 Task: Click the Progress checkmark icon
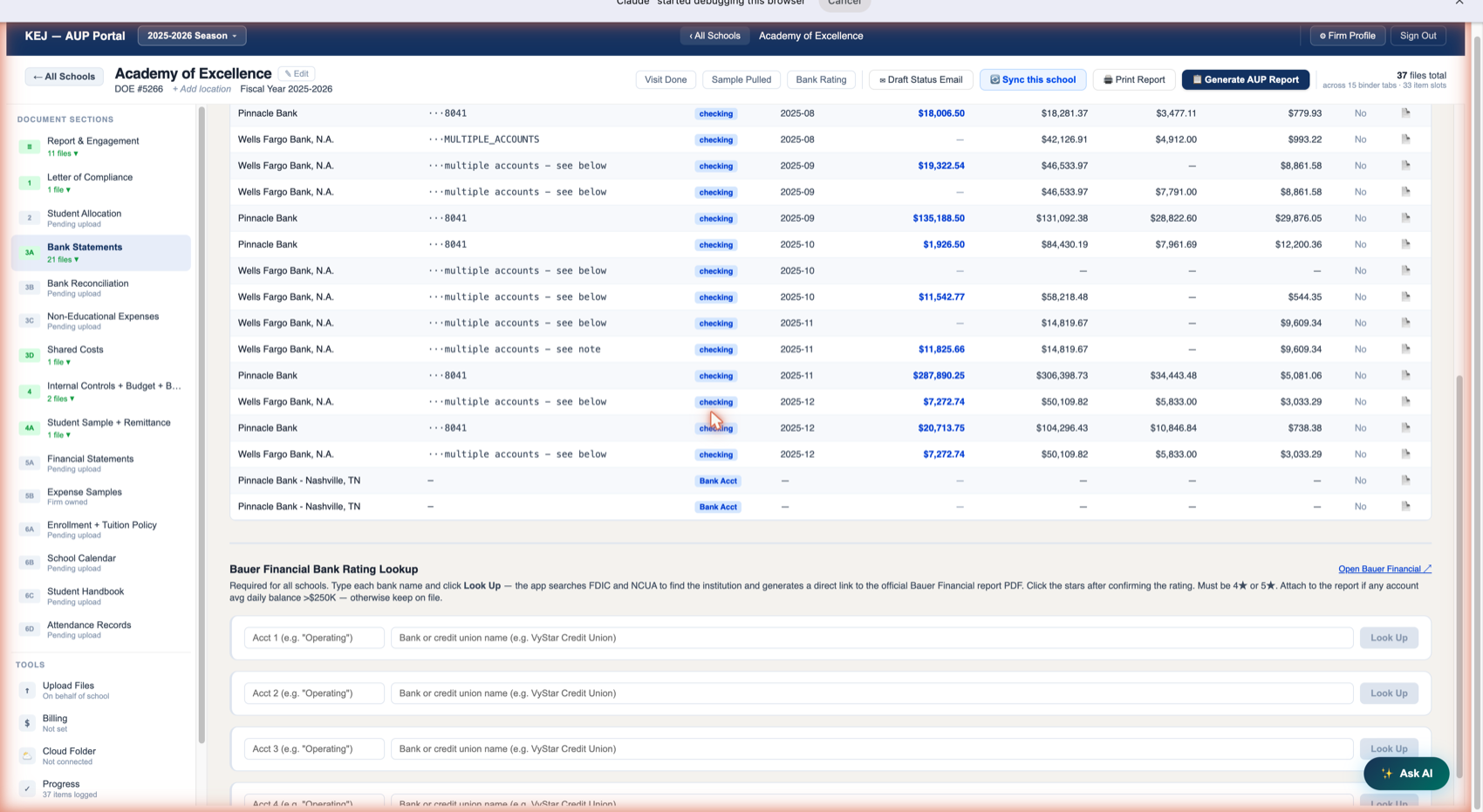pos(27,788)
